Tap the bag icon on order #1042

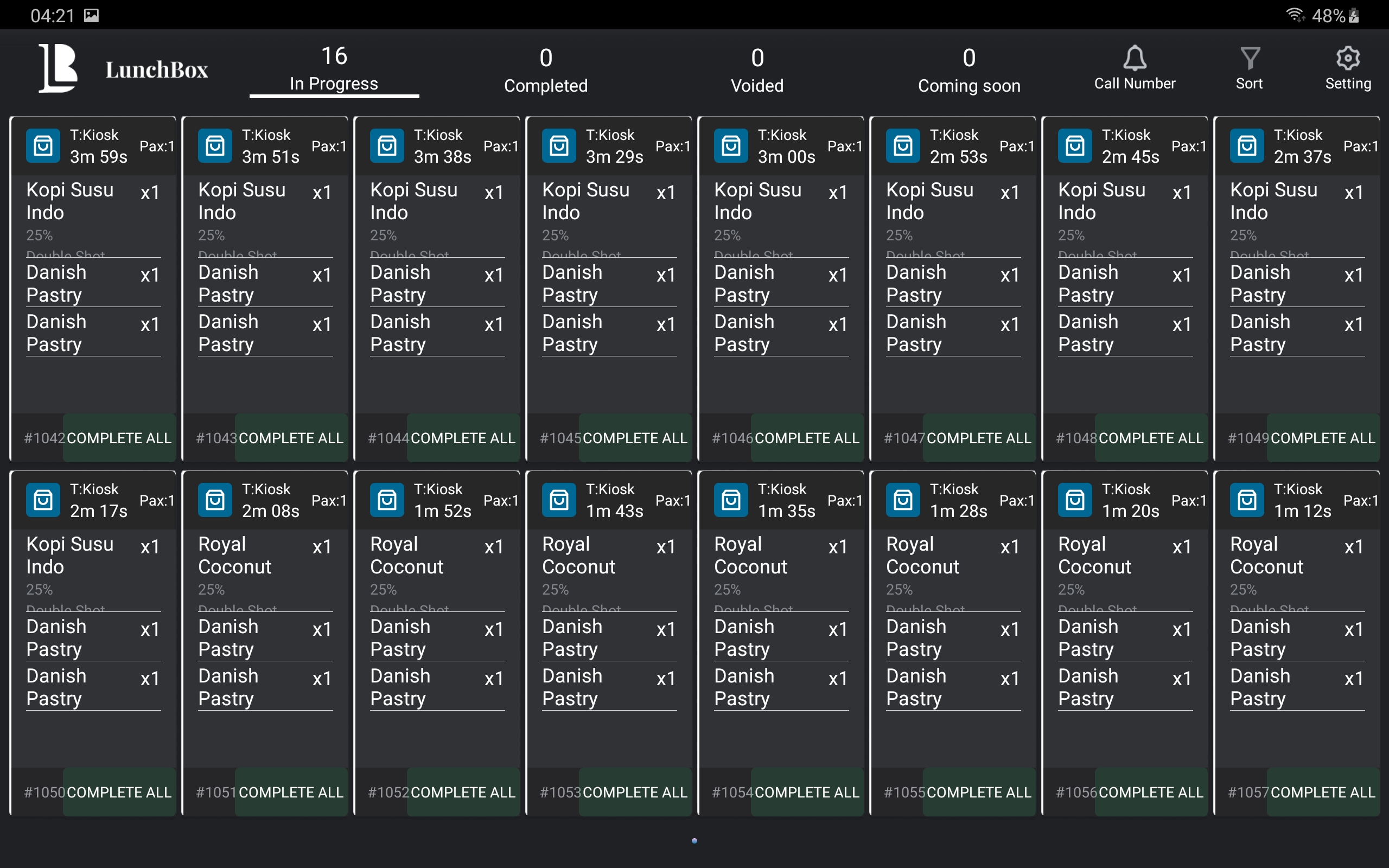pyautogui.click(x=43, y=146)
